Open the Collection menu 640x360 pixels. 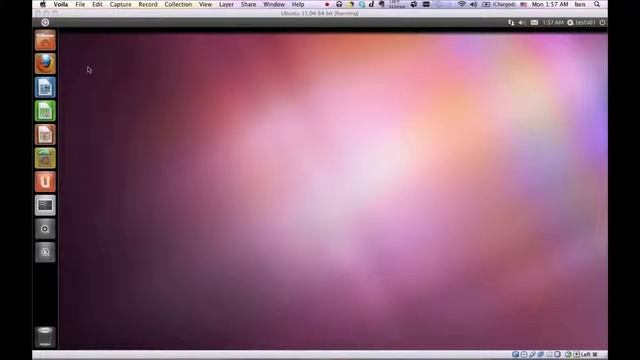(x=178, y=4)
